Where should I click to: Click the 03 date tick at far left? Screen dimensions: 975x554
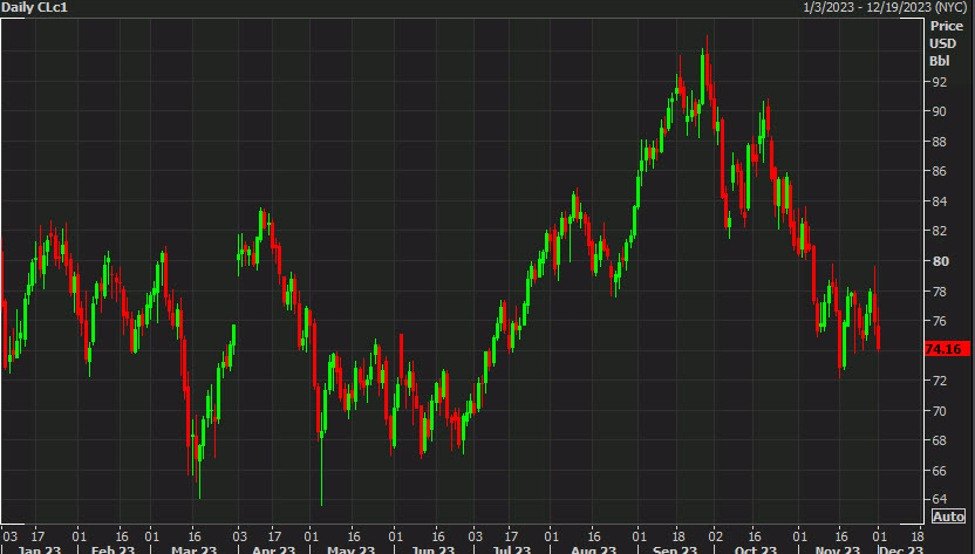point(10,534)
